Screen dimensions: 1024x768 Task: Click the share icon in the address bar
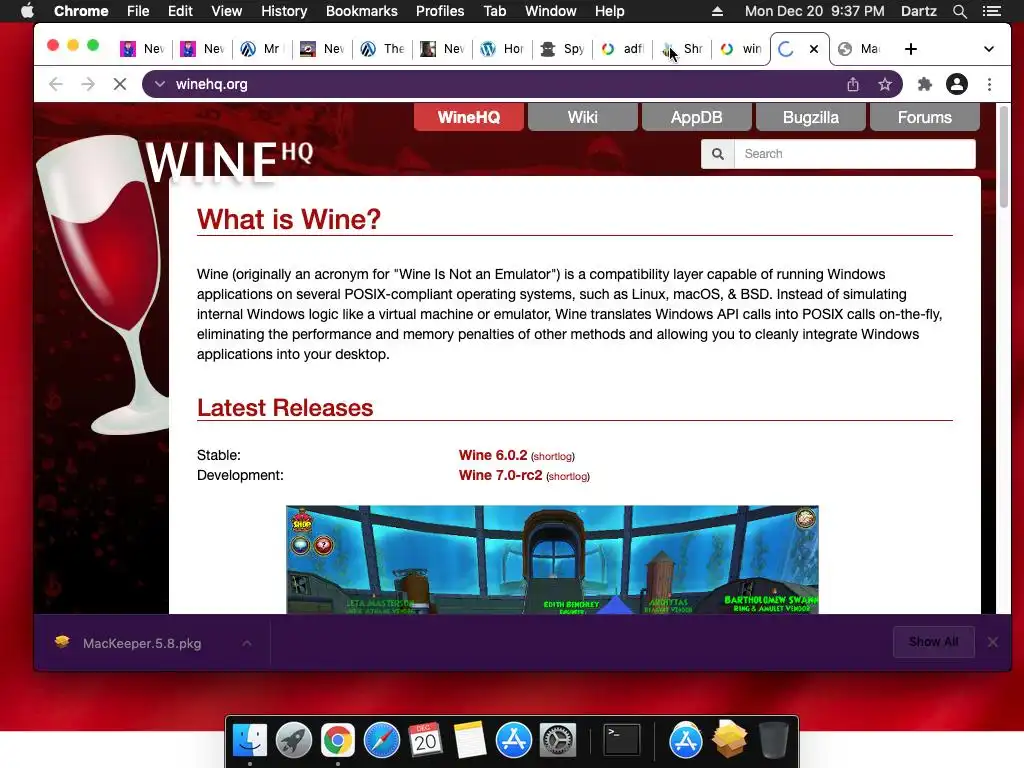853,84
